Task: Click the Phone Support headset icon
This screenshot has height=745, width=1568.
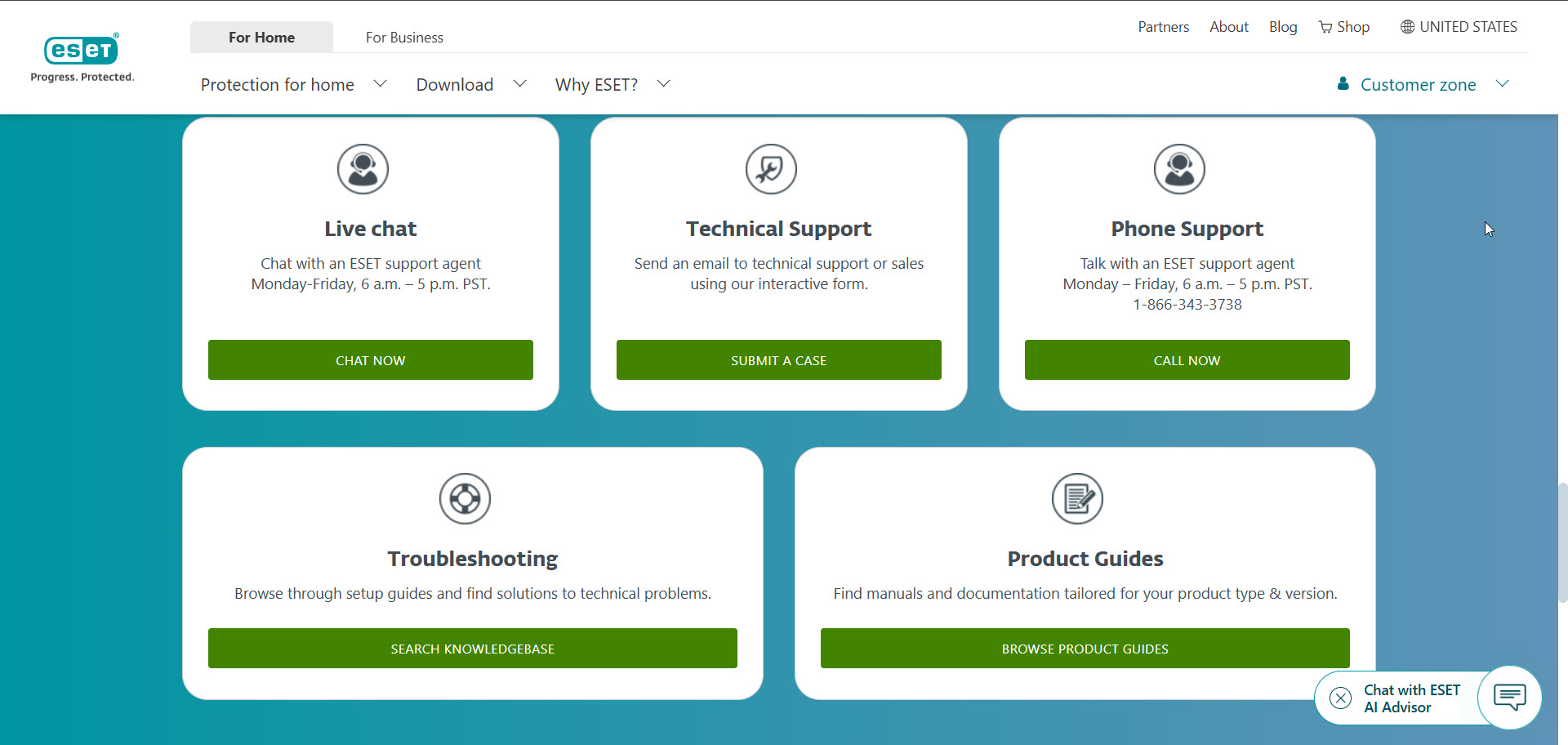Action: point(1179,169)
